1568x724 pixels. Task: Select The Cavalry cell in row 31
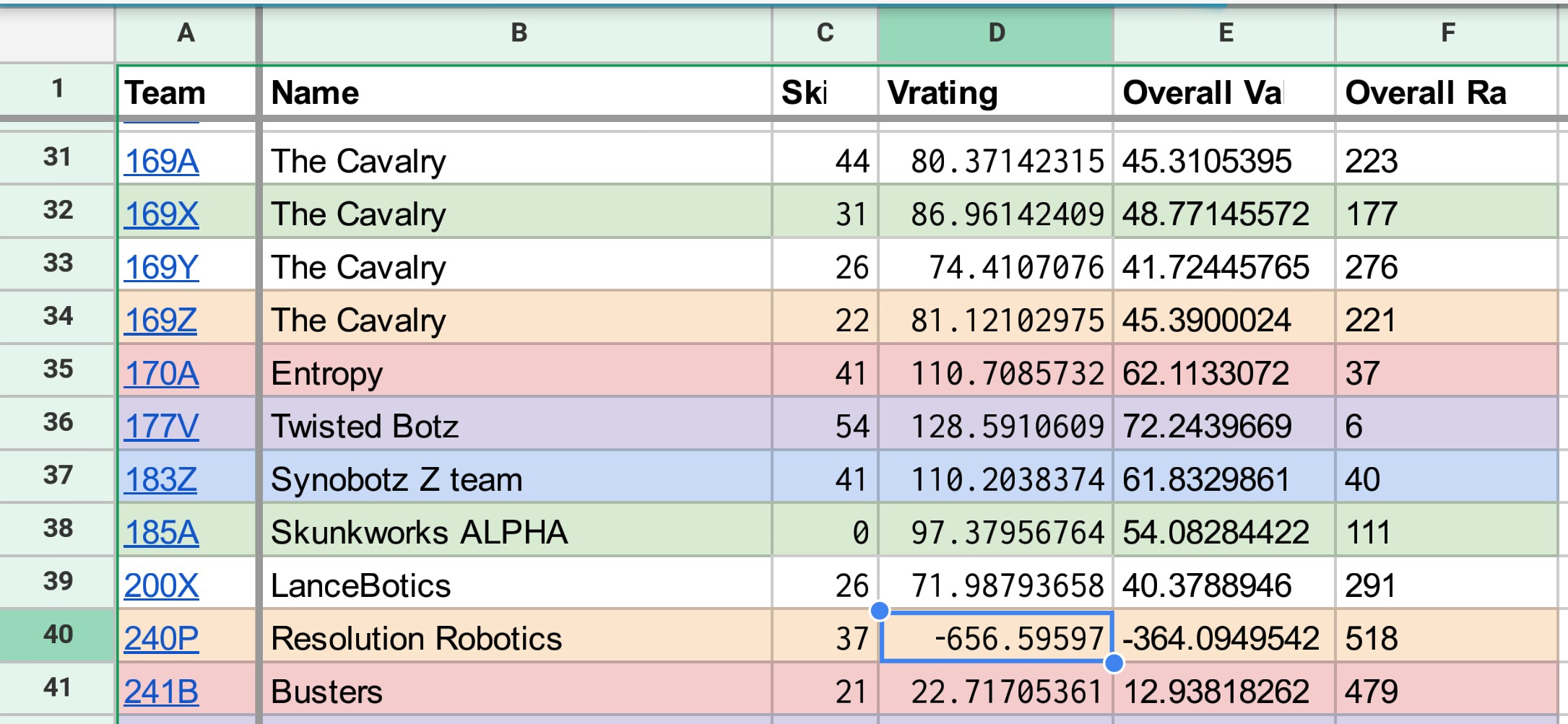click(x=517, y=160)
